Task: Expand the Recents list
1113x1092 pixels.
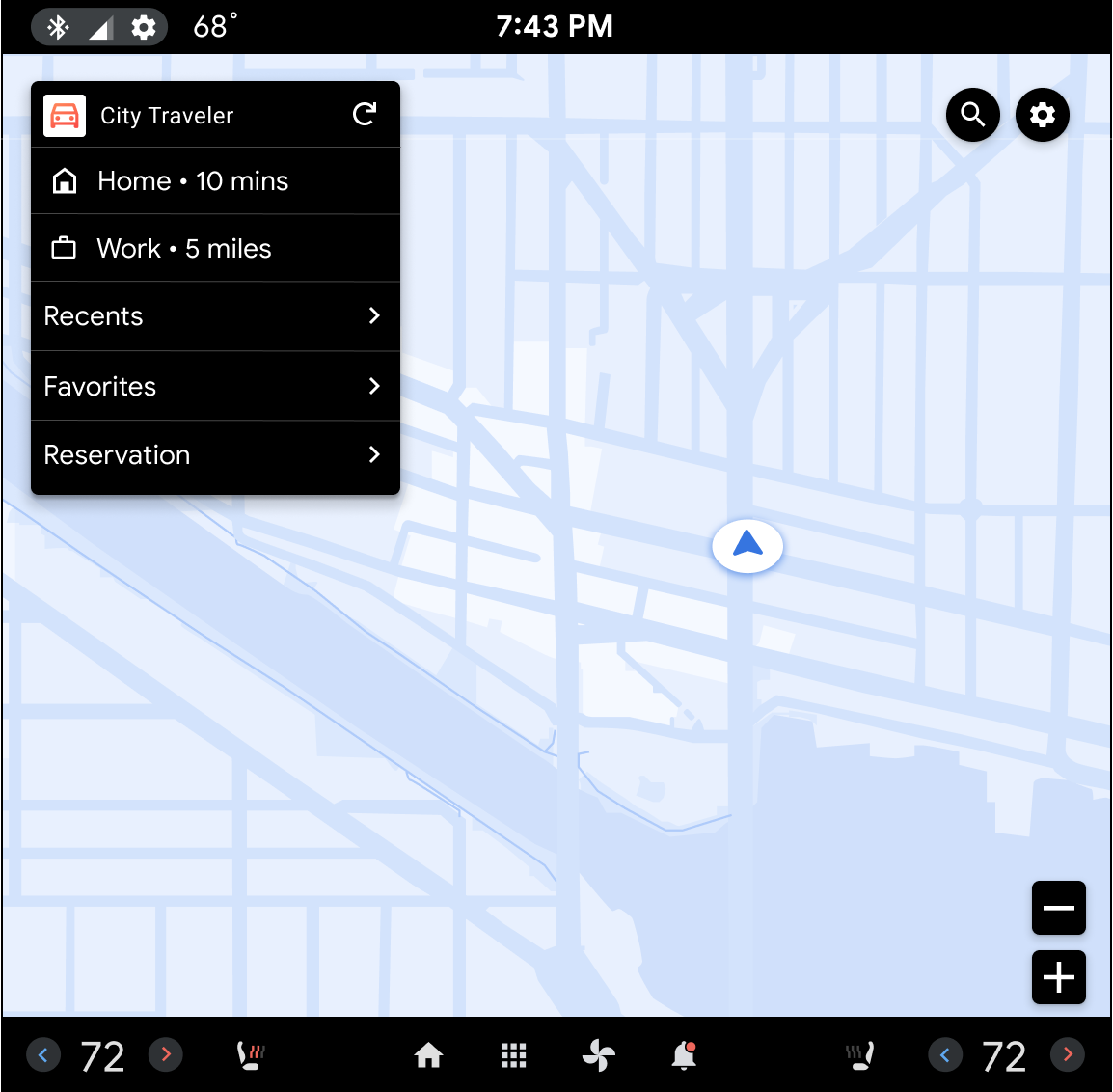Action: (x=214, y=315)
